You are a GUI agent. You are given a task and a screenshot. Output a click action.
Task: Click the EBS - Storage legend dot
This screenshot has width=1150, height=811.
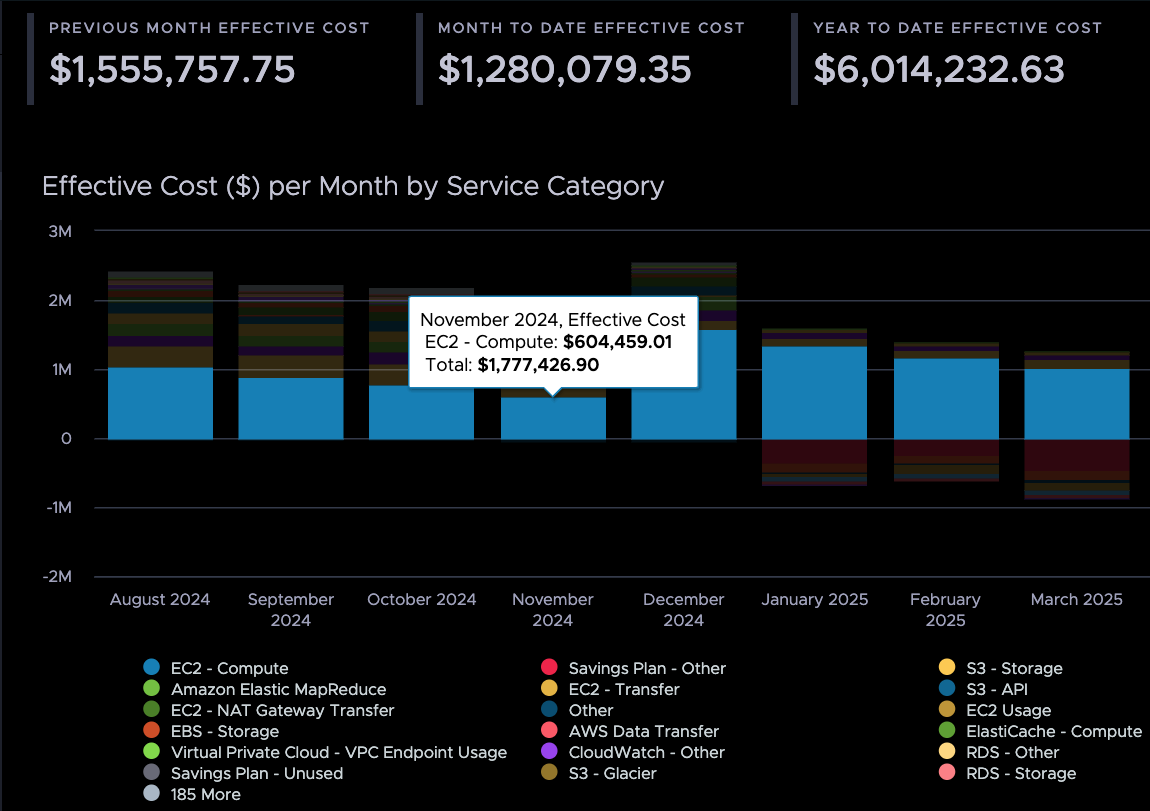coord(150,730)
